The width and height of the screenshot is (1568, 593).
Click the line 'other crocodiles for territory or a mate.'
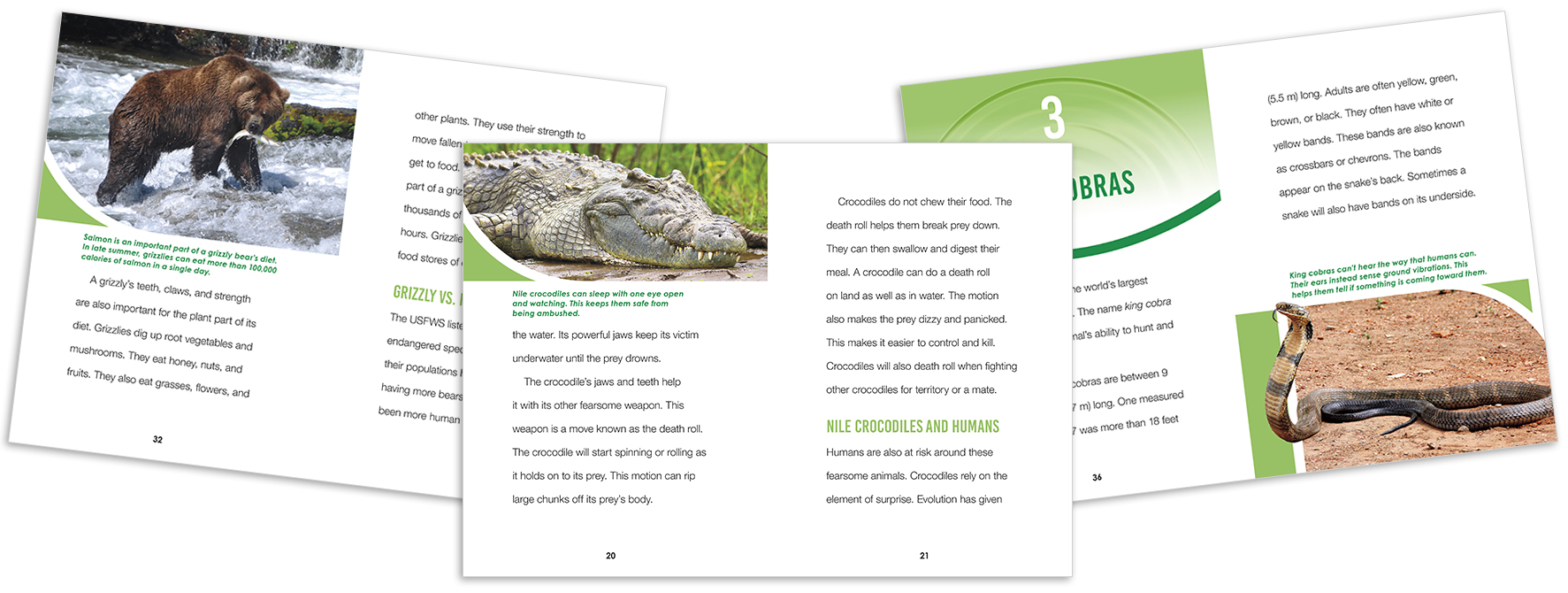[x=911, y=389]
